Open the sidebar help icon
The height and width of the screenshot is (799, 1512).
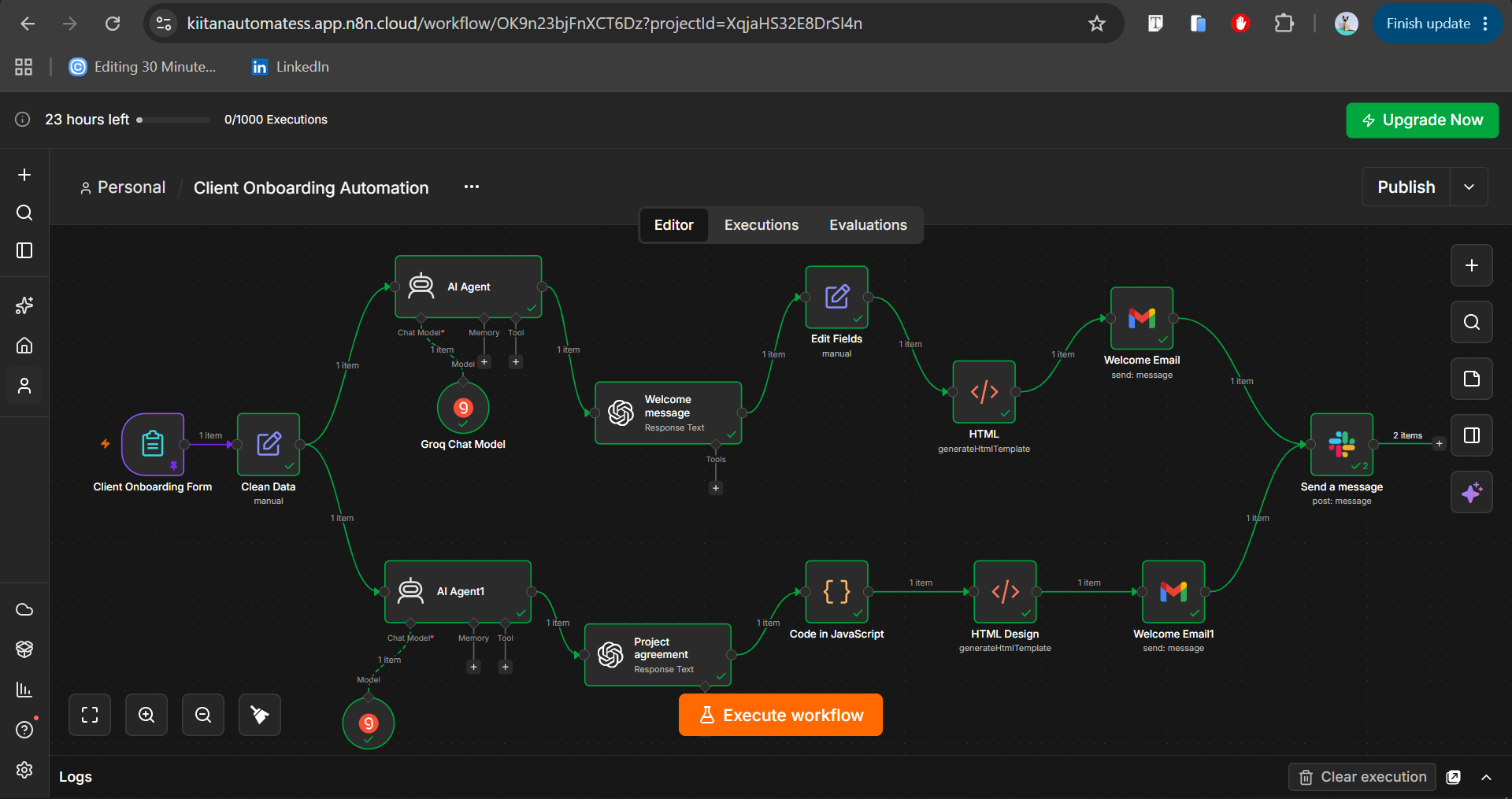click(x=24, y=730)
